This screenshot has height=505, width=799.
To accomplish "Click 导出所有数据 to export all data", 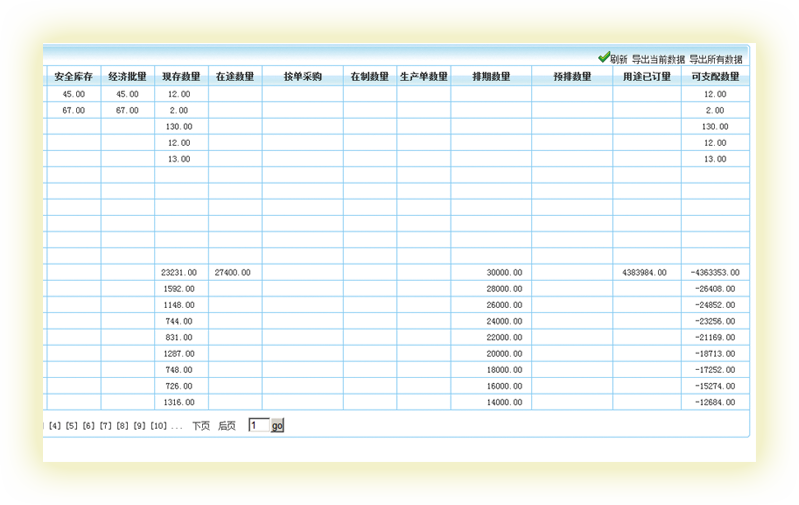I will click(x=716, y=59).
